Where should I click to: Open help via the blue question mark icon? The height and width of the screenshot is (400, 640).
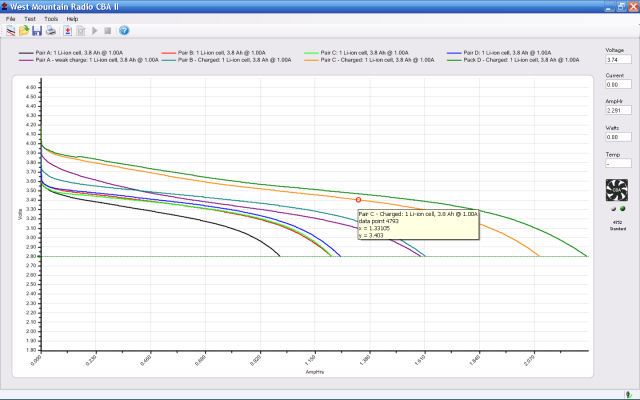tap(124, 31)
